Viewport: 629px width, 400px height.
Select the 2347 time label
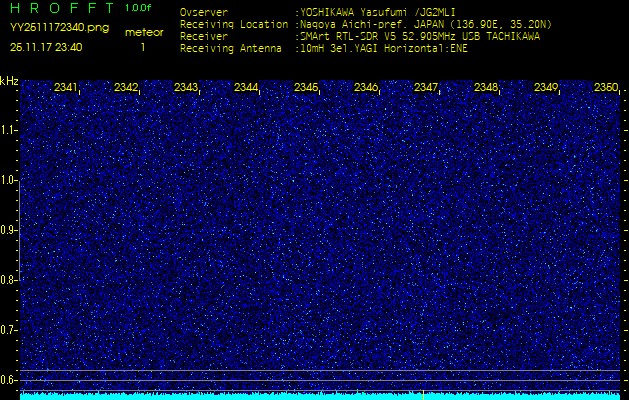[x=426, y=88]
